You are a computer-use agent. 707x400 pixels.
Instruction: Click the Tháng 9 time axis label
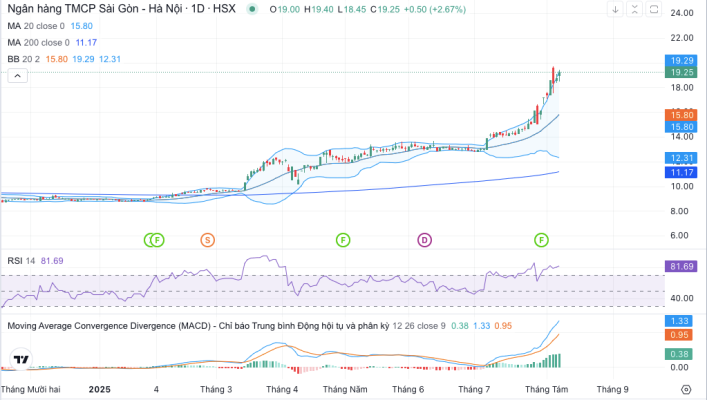[x=612, y=389]
